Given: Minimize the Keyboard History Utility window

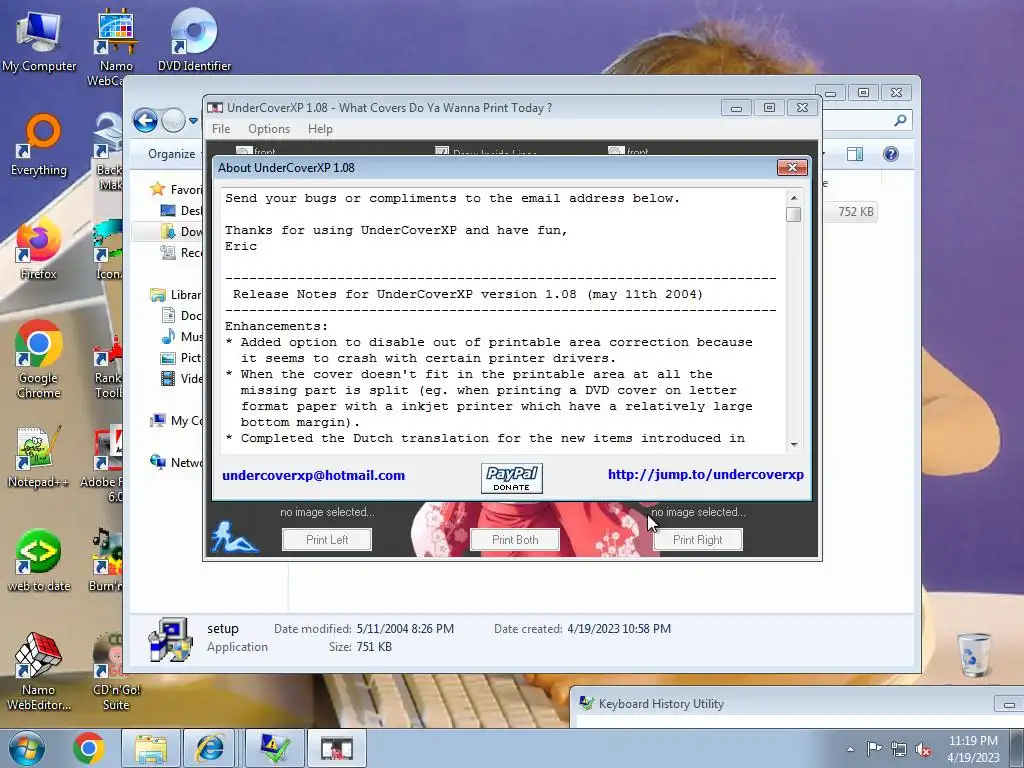Looking at the screenshot, I should [1008, 704].
